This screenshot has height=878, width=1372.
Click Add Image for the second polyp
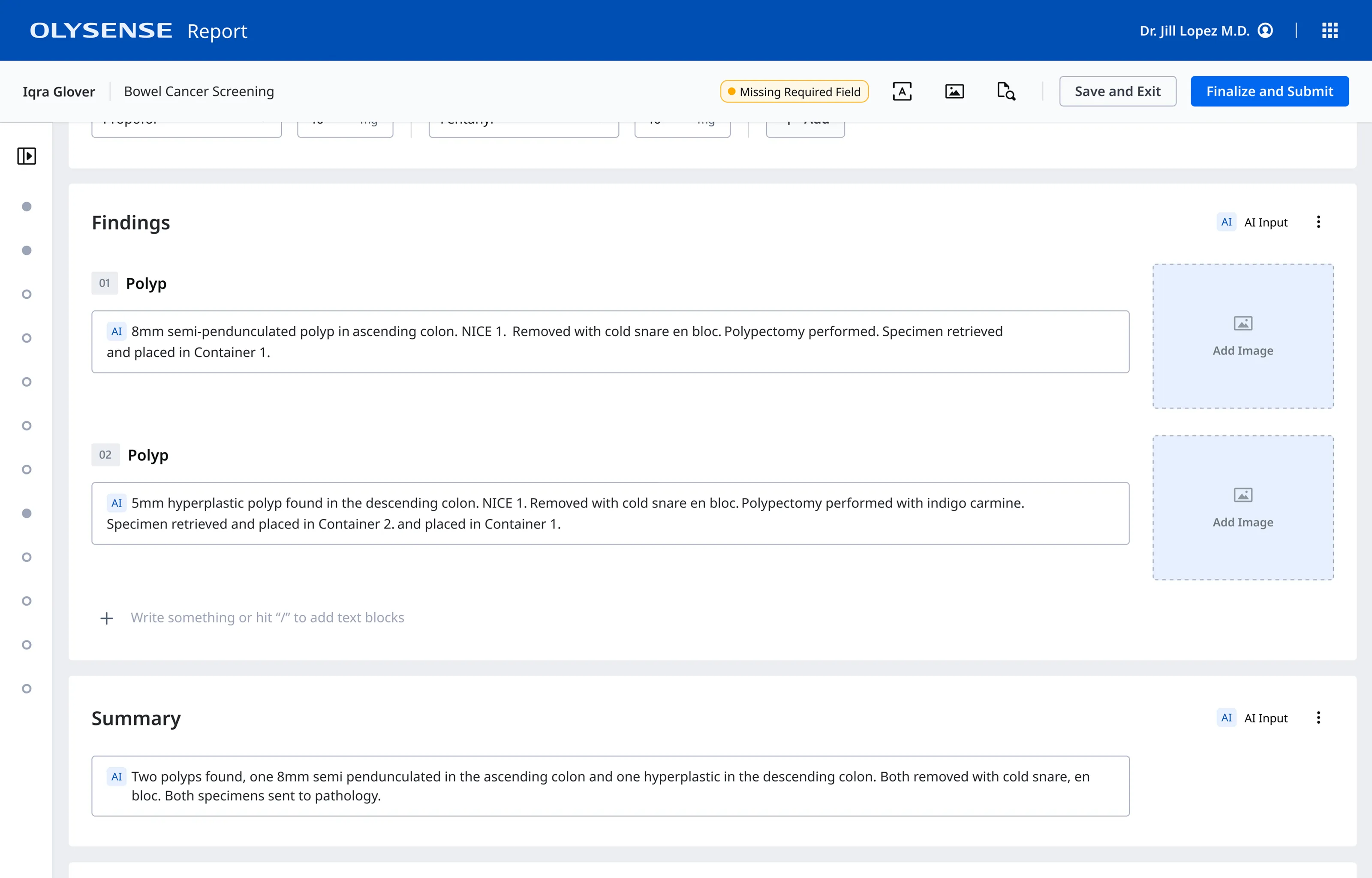(x=1243, y=508)
